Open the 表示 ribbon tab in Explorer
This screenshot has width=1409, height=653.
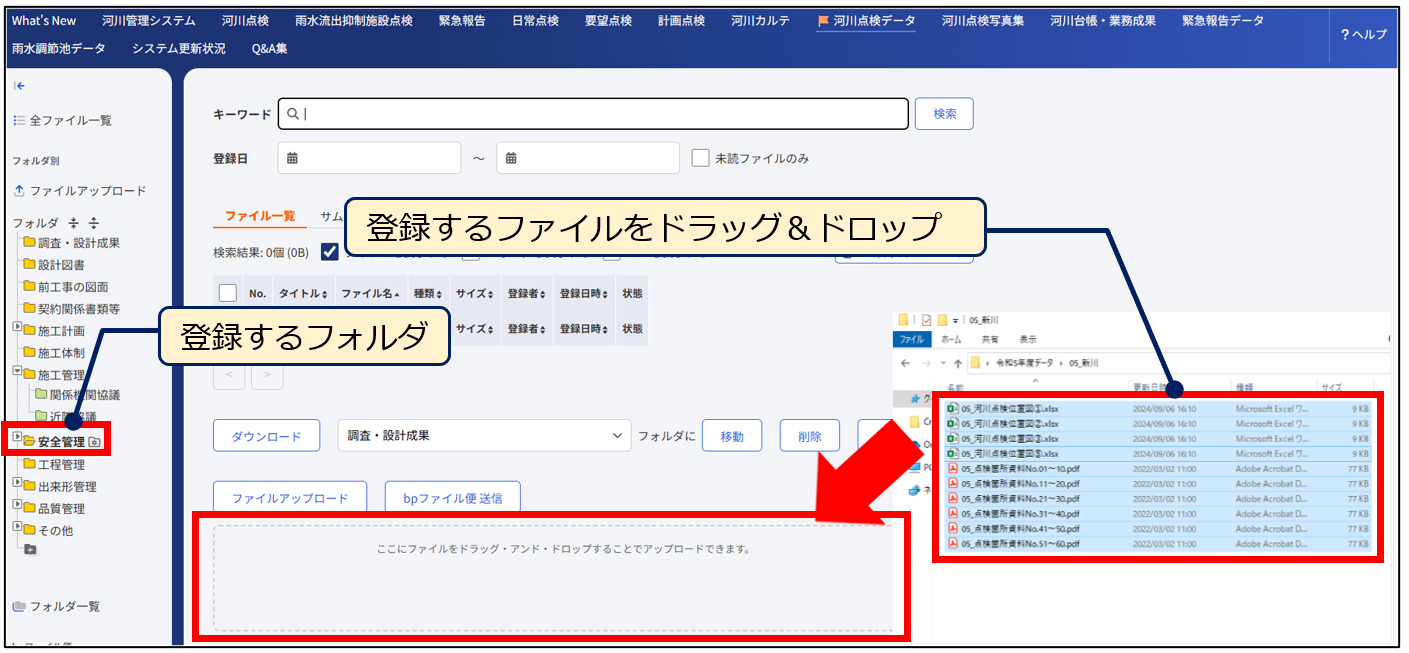coord(1028,340)
